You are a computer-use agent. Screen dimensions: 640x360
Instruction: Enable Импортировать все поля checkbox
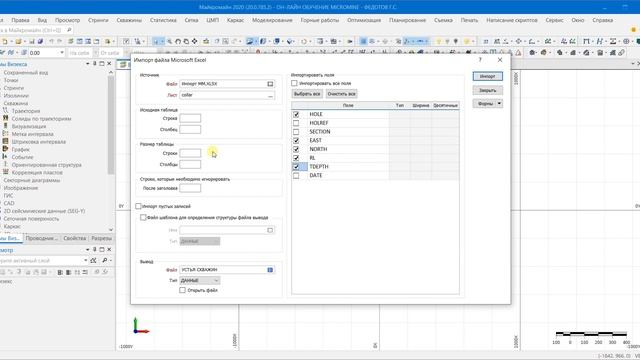tap(294, 83)
